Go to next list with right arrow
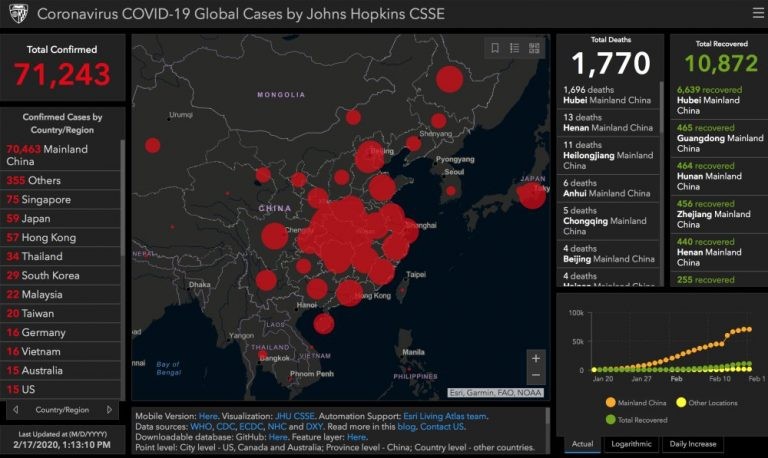The image size is (768, 458). [113, 409]
